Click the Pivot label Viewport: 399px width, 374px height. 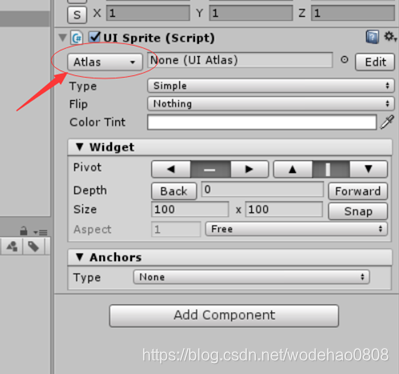click(x=87, y=167)
